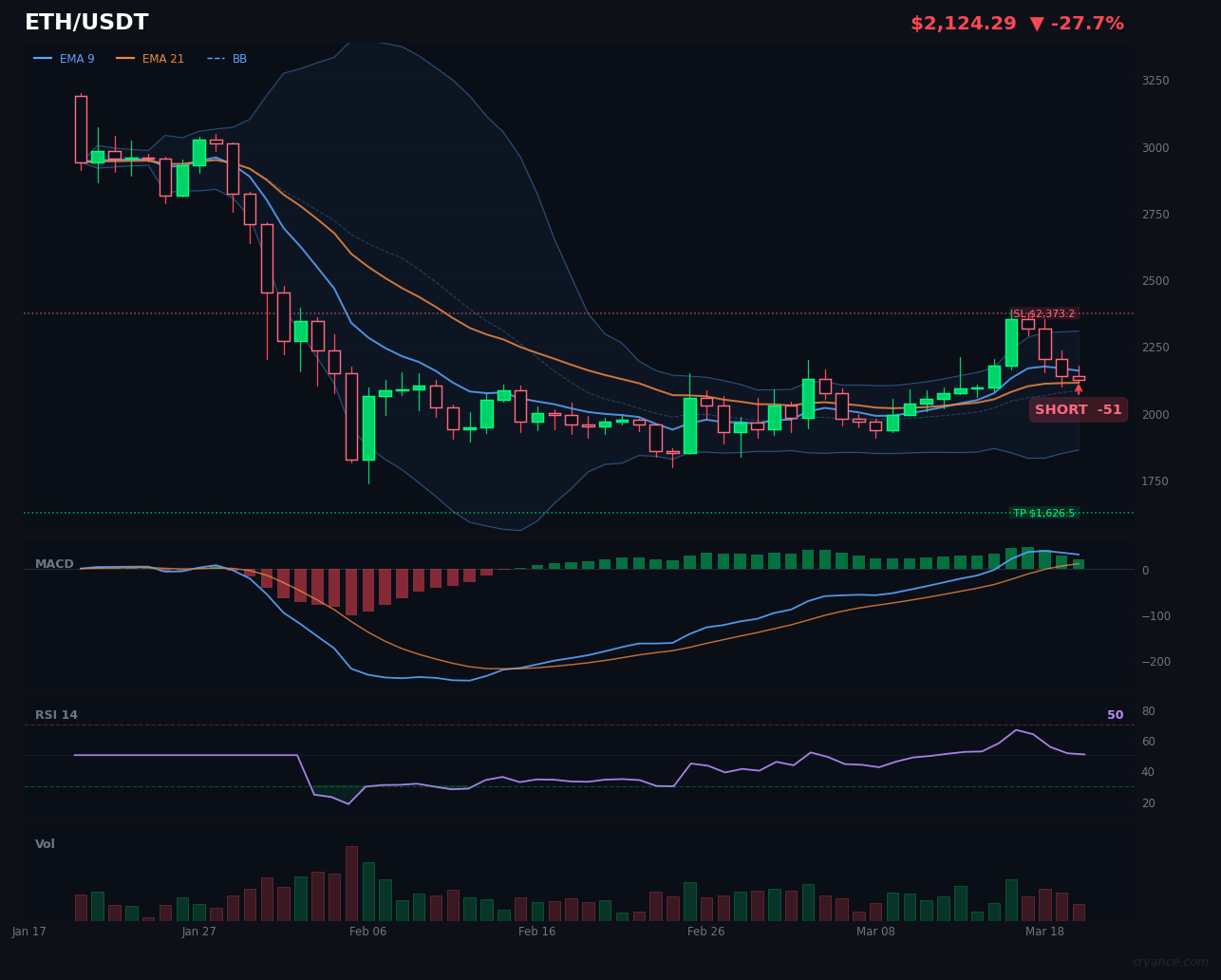The image size is (1221, 980).
Task: Toggle the EMA 21 indicator in the legend
Action: [159, 58]
